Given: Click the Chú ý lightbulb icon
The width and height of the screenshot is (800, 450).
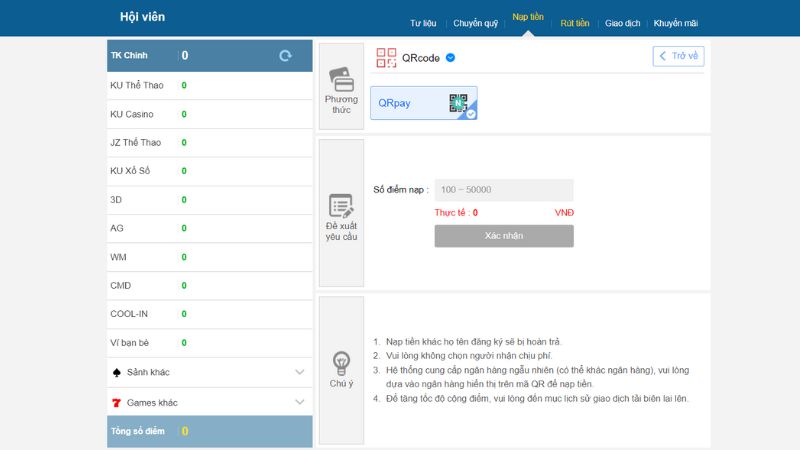Looking at the screenshot, I should click(341, 362).
